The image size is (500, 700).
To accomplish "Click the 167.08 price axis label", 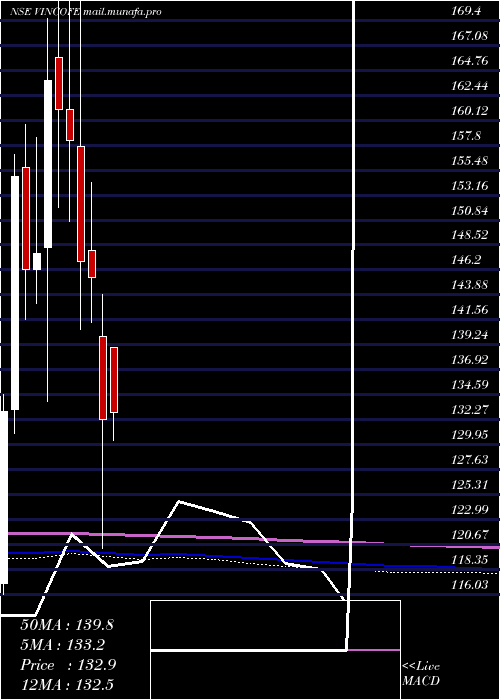I will click(470, 36).
